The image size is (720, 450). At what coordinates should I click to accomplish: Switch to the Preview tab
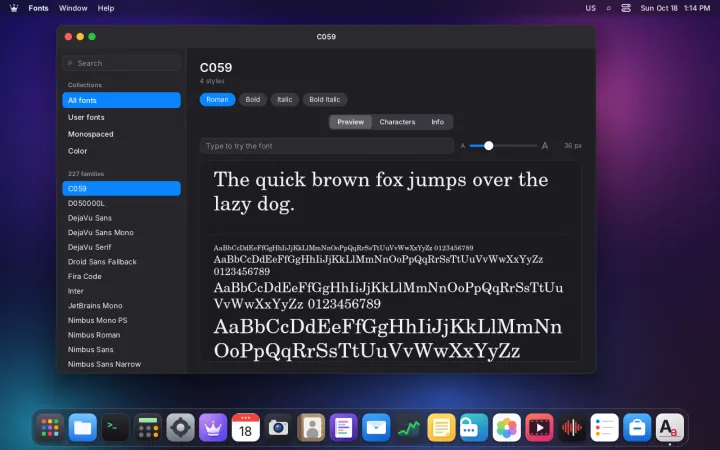[x=350, y=122]
